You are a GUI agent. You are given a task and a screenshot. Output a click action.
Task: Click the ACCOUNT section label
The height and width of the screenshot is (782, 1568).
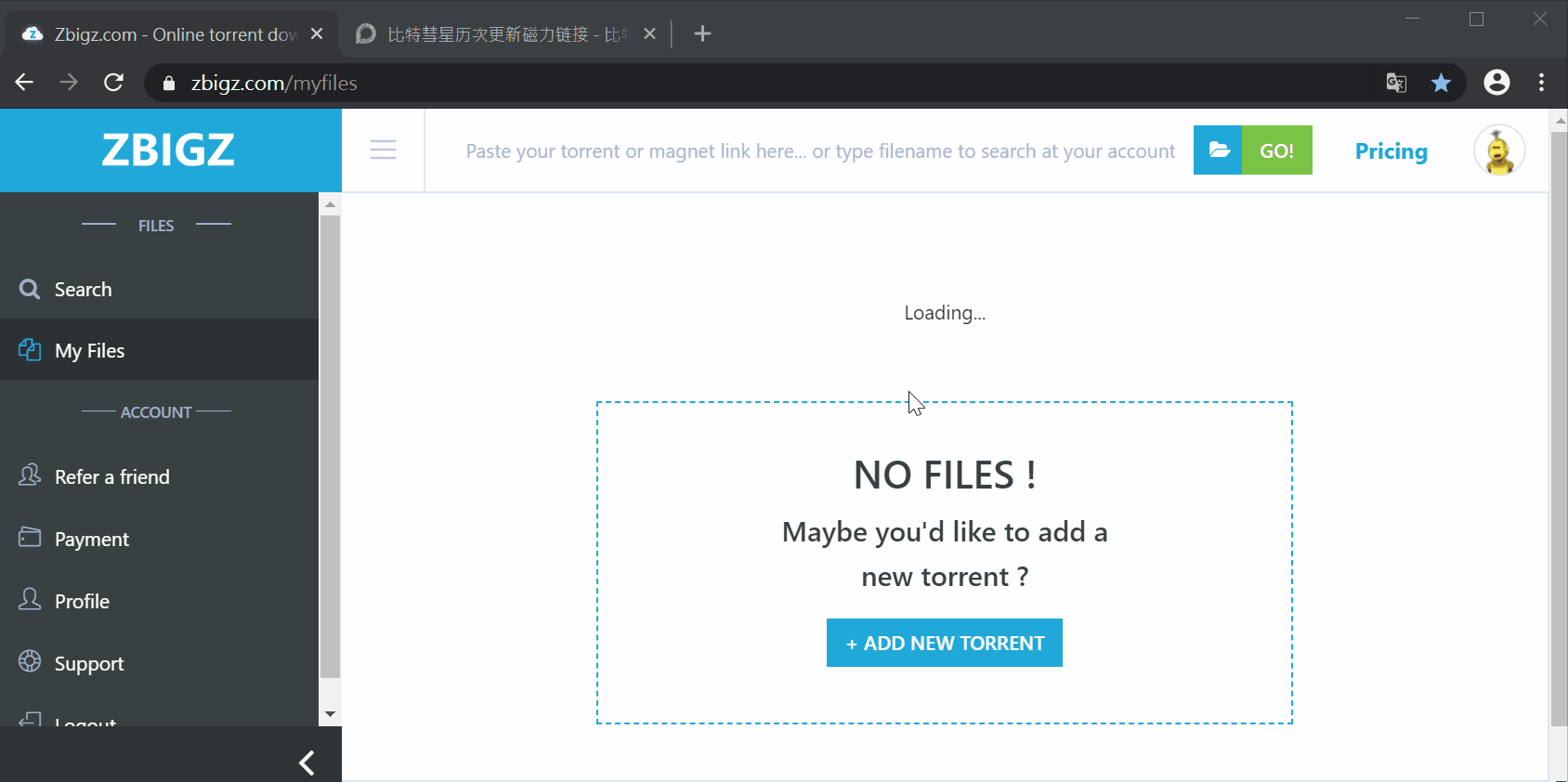156,411
